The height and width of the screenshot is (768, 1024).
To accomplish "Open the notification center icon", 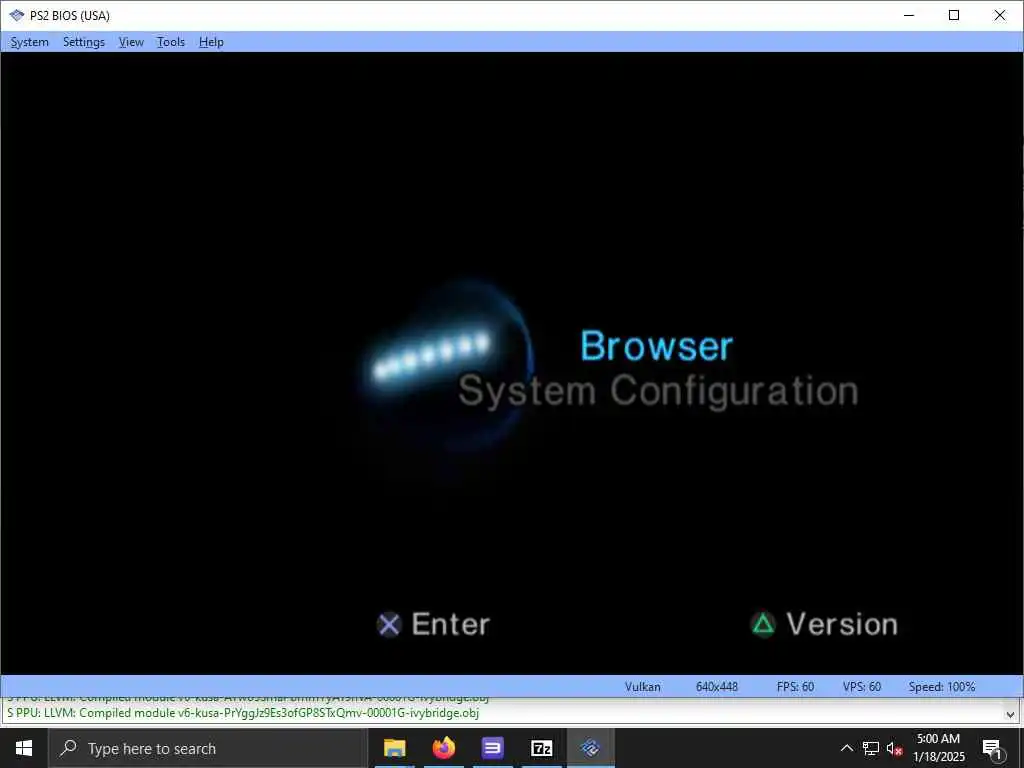I will pos(992,749).
